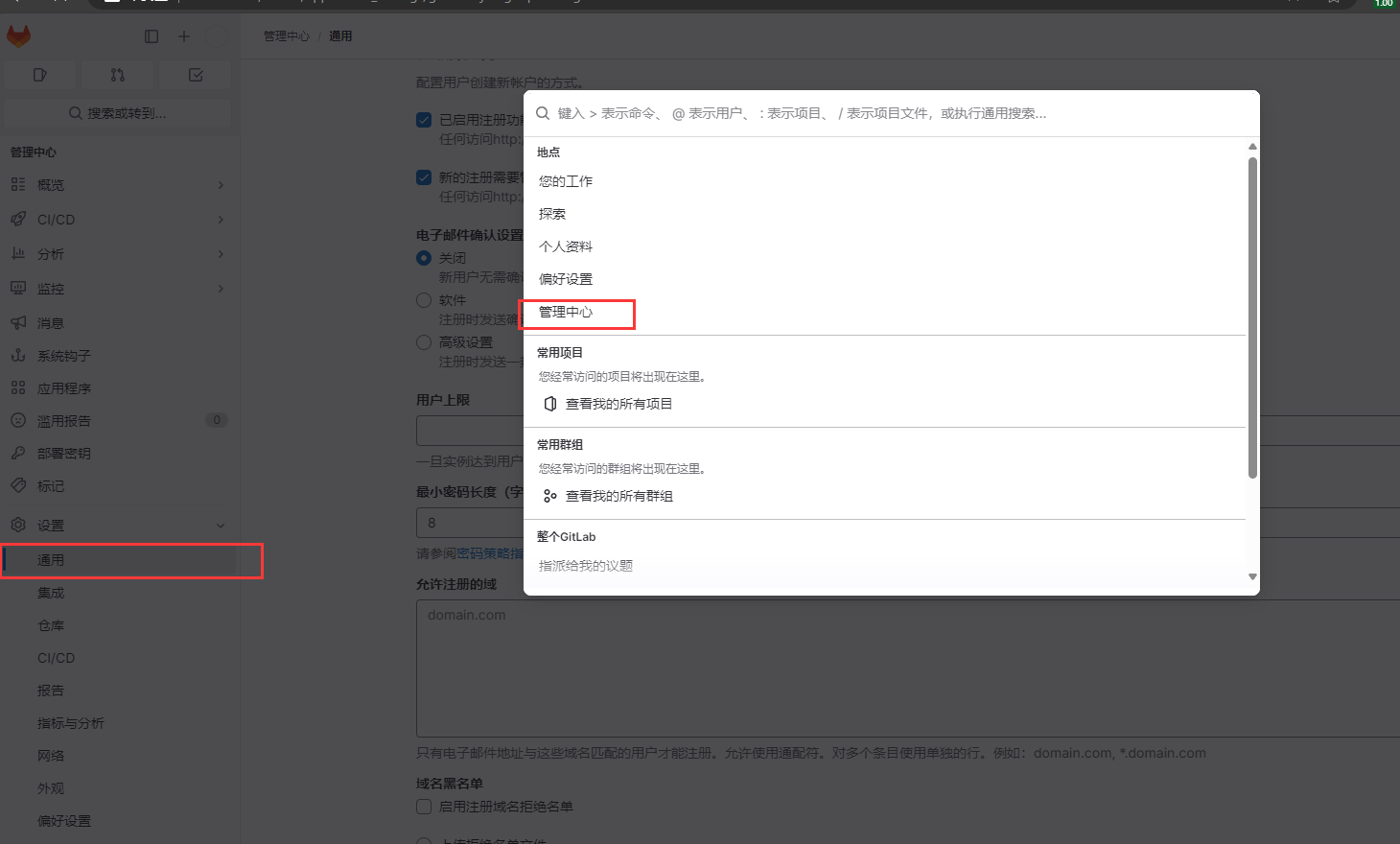Viewport: 1400px width, 844px height.
Task: Click the plus create-new icon
Action: 184,36
